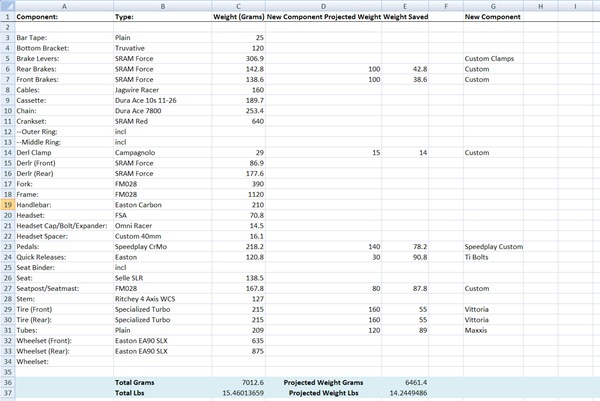Click the 87.8 weight saved cell

click(405, 288)
